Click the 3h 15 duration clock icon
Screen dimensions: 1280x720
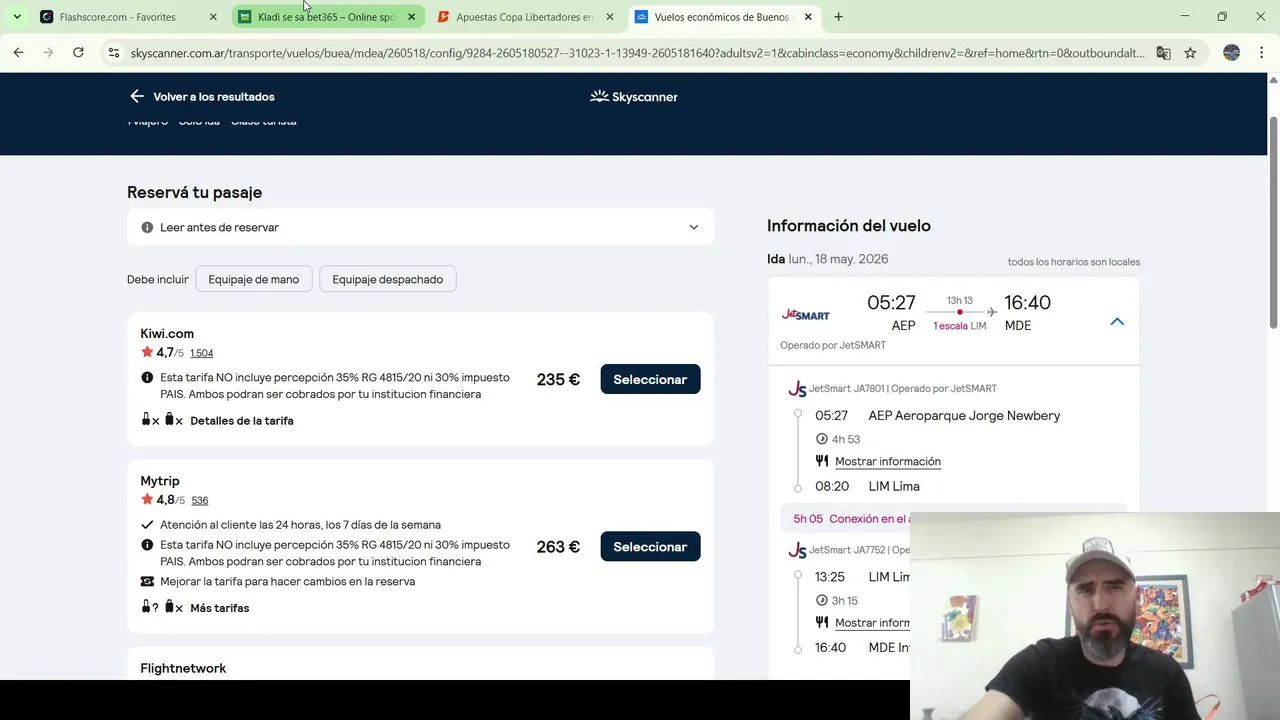coord(822,600)
